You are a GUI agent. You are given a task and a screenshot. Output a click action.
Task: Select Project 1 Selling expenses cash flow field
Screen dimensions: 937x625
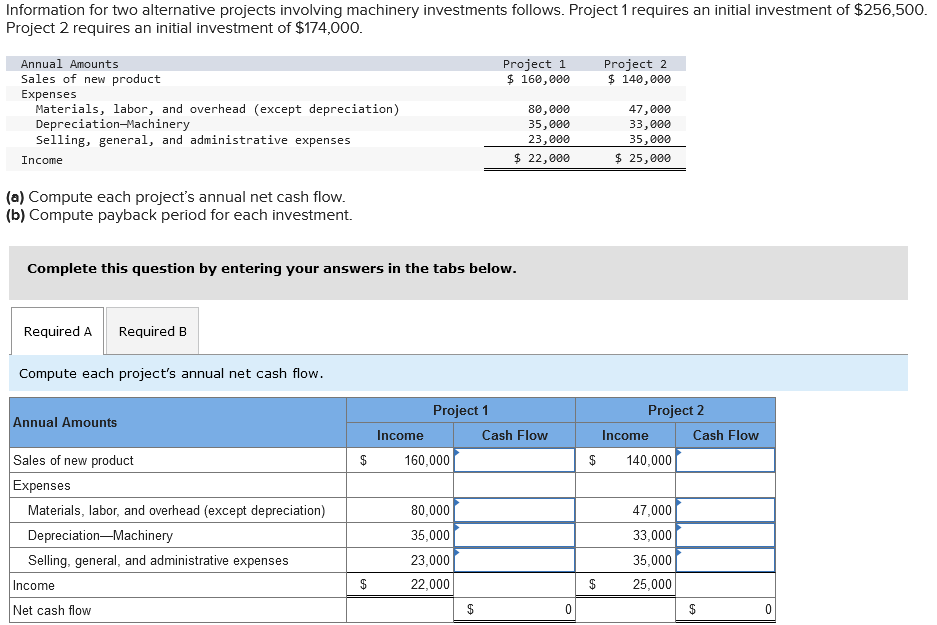pyautogui.click(x=515, y=560)
